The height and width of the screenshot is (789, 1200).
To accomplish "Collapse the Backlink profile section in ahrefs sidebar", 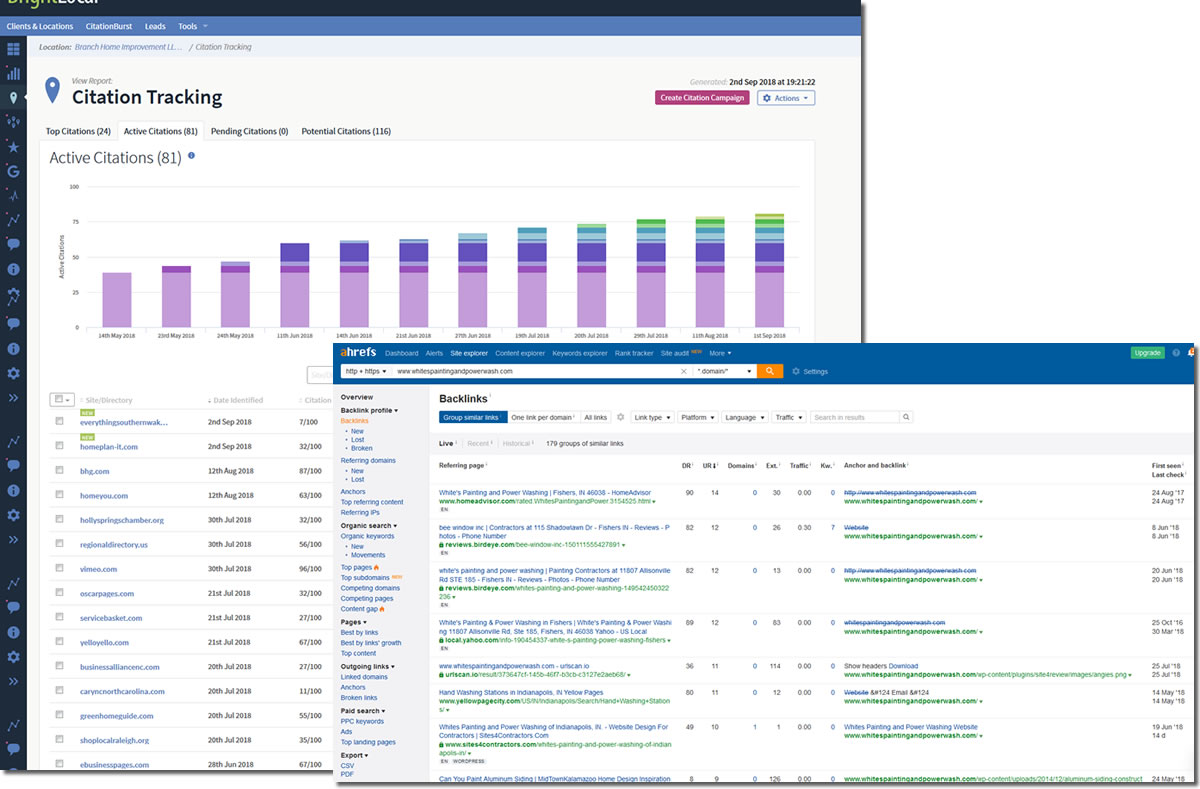I will point(369,410).
